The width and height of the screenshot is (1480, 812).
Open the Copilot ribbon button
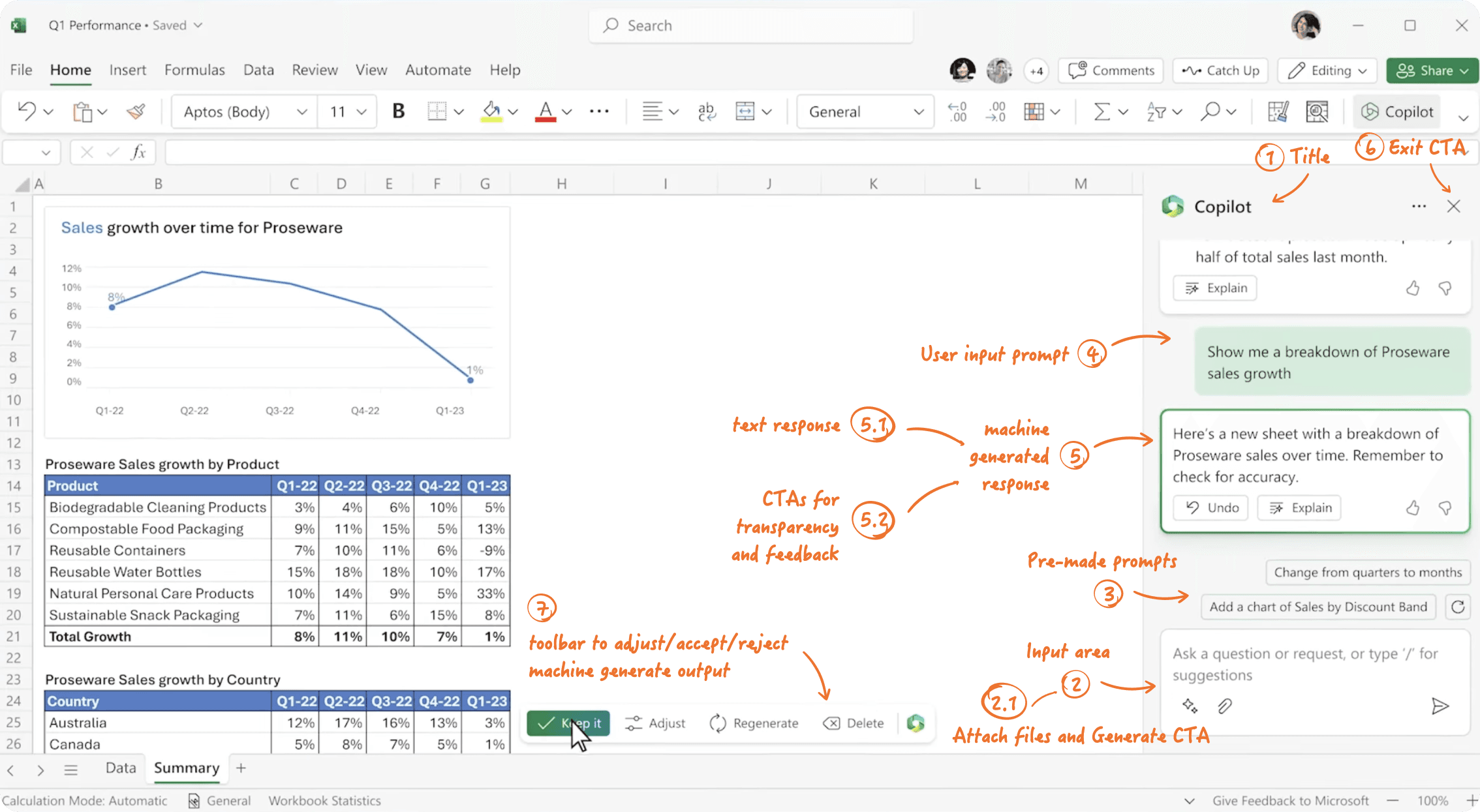(1397, 112)
